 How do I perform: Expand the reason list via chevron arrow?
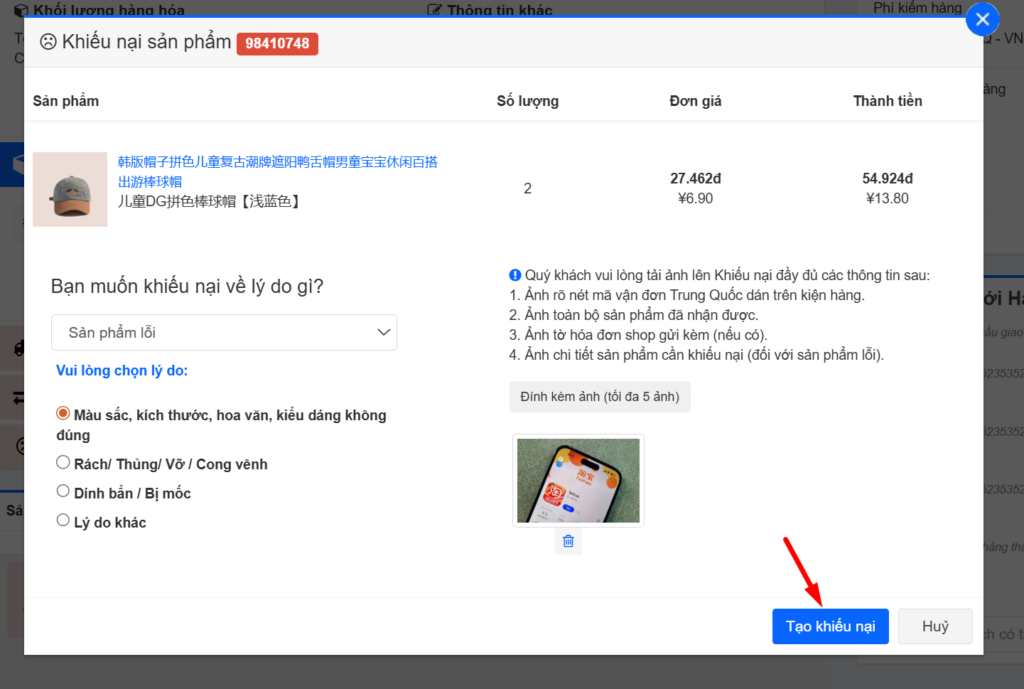(x=382, y=332)
